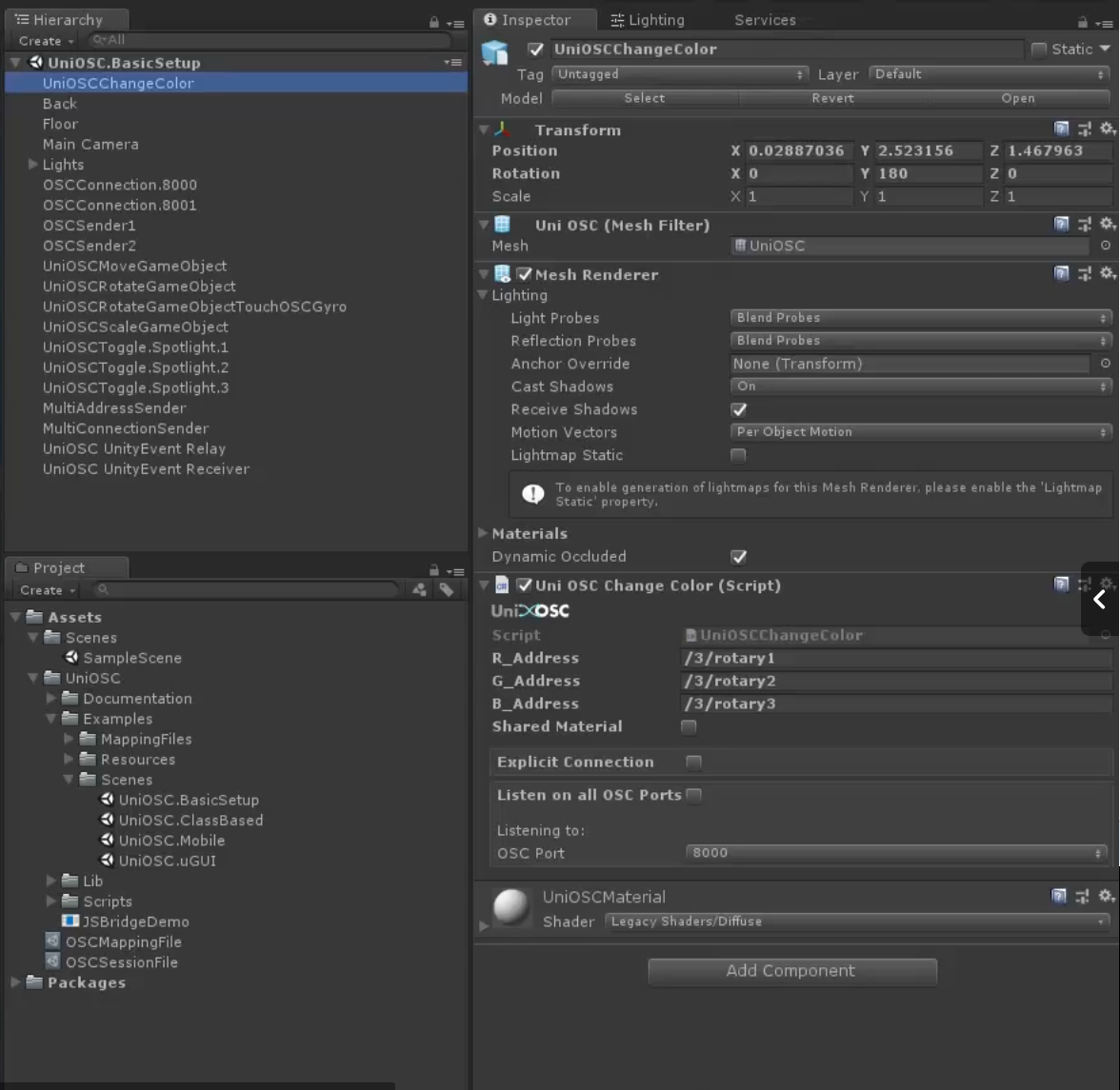
Task: Open Transform component gear settings menu
Action: pos(1107,129)
